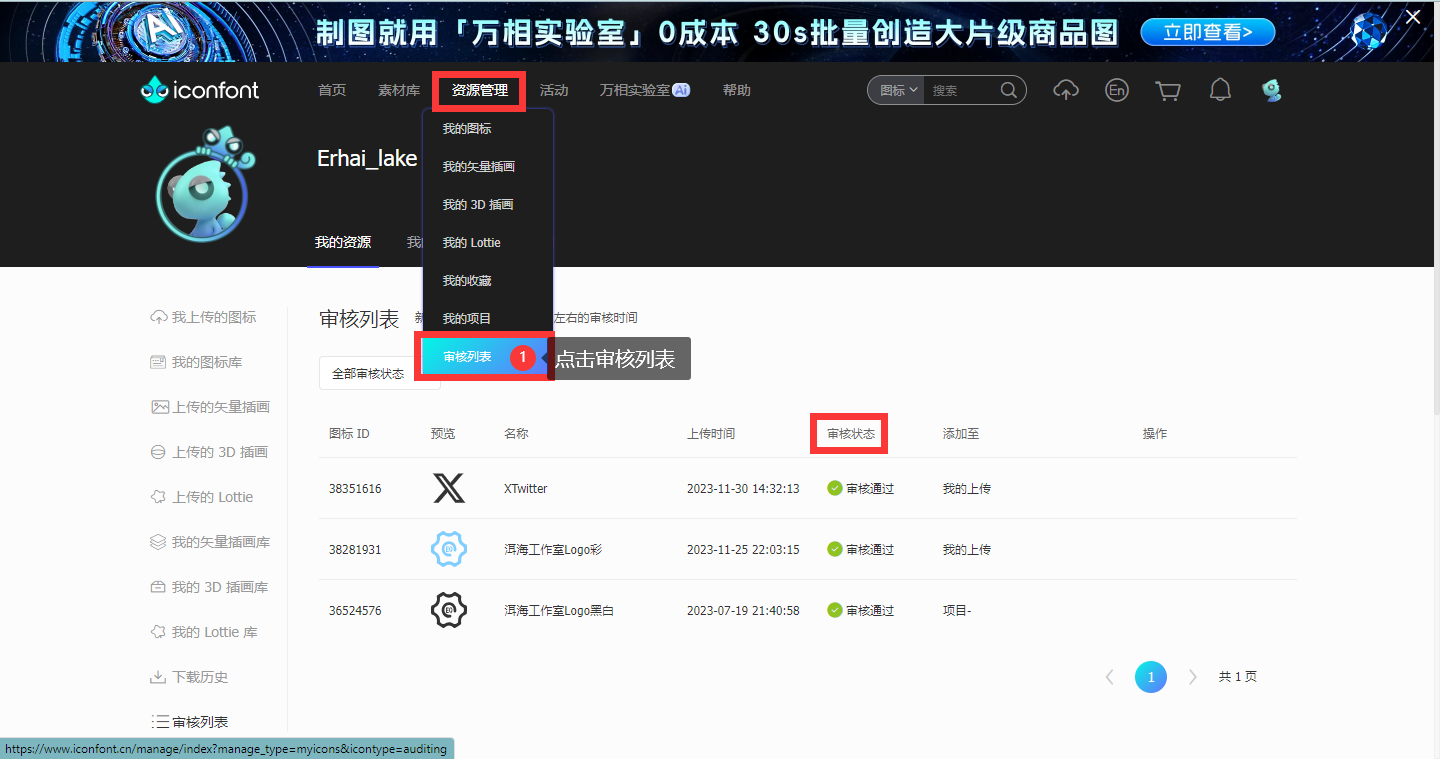Click into the 搜索 input field
Screen dimensions: 1440x759
coord(960,90)
